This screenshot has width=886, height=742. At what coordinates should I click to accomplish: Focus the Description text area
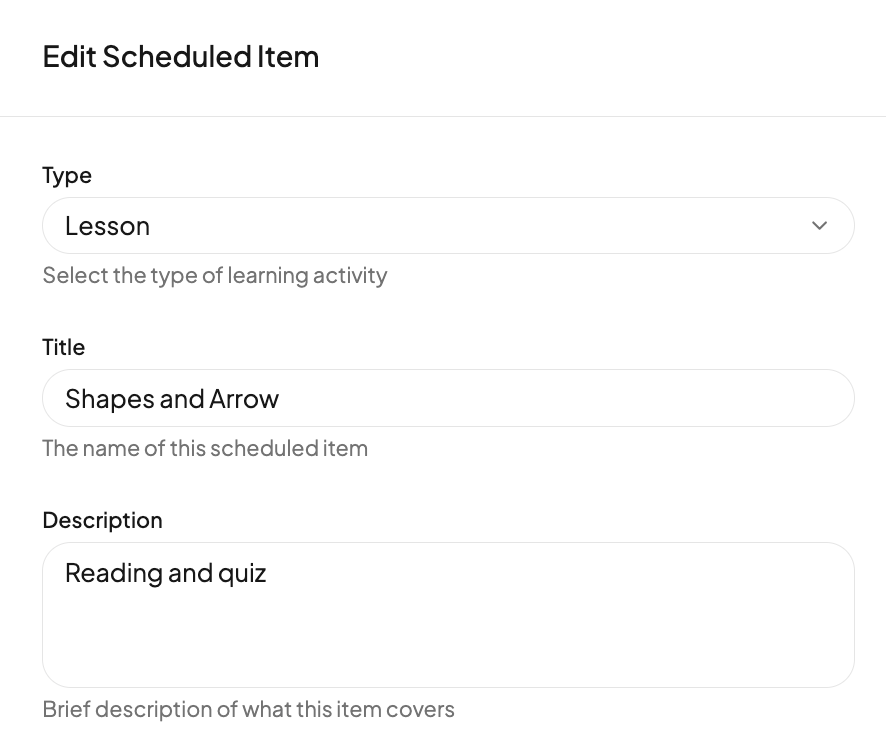pos(448,614)
